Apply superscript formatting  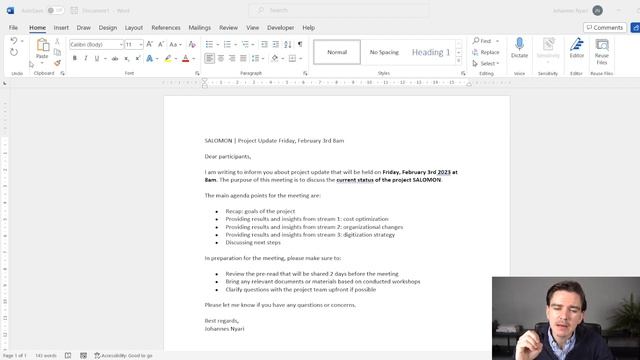138,59
